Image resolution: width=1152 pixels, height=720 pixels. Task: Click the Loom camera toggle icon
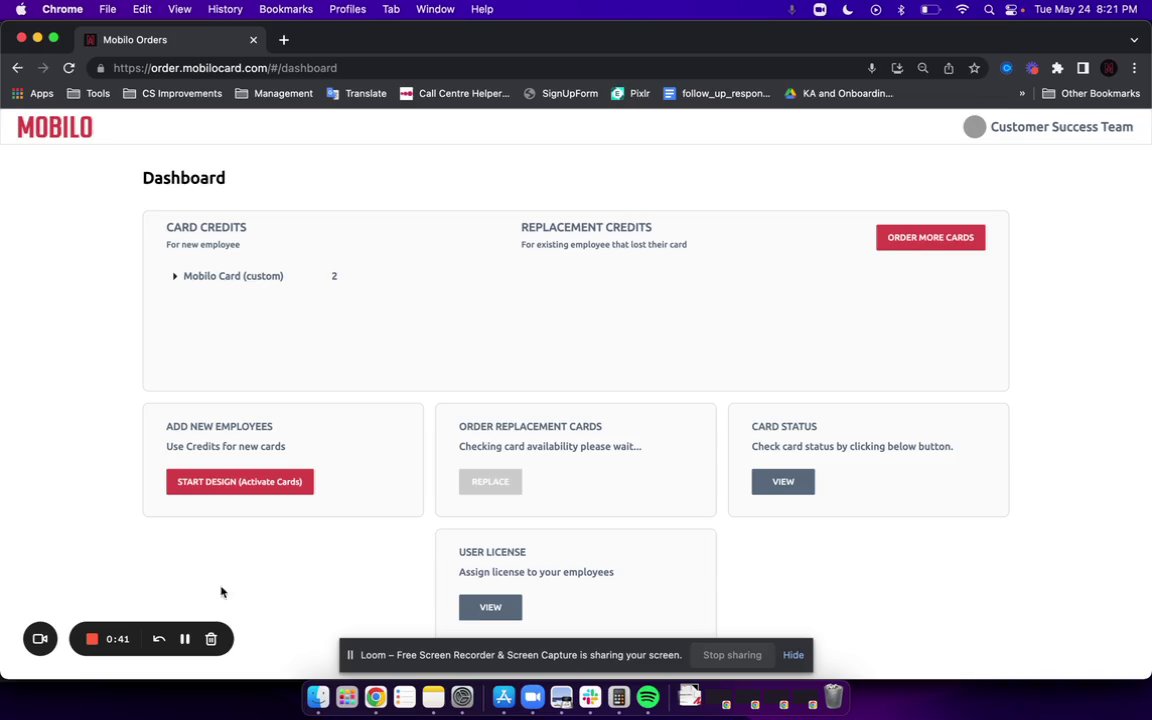(40, 638)
